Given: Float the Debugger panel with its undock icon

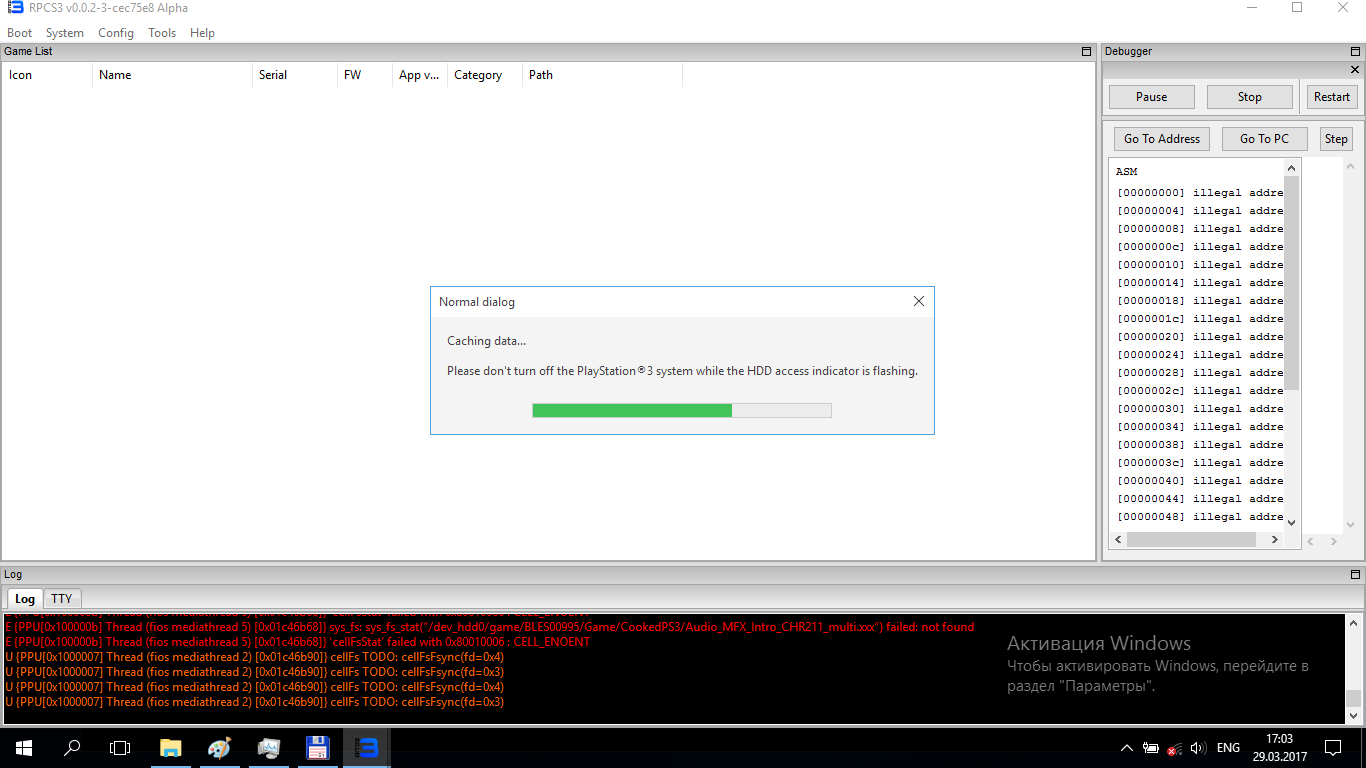Looking at the screenshot, I should click(1356, 51).
